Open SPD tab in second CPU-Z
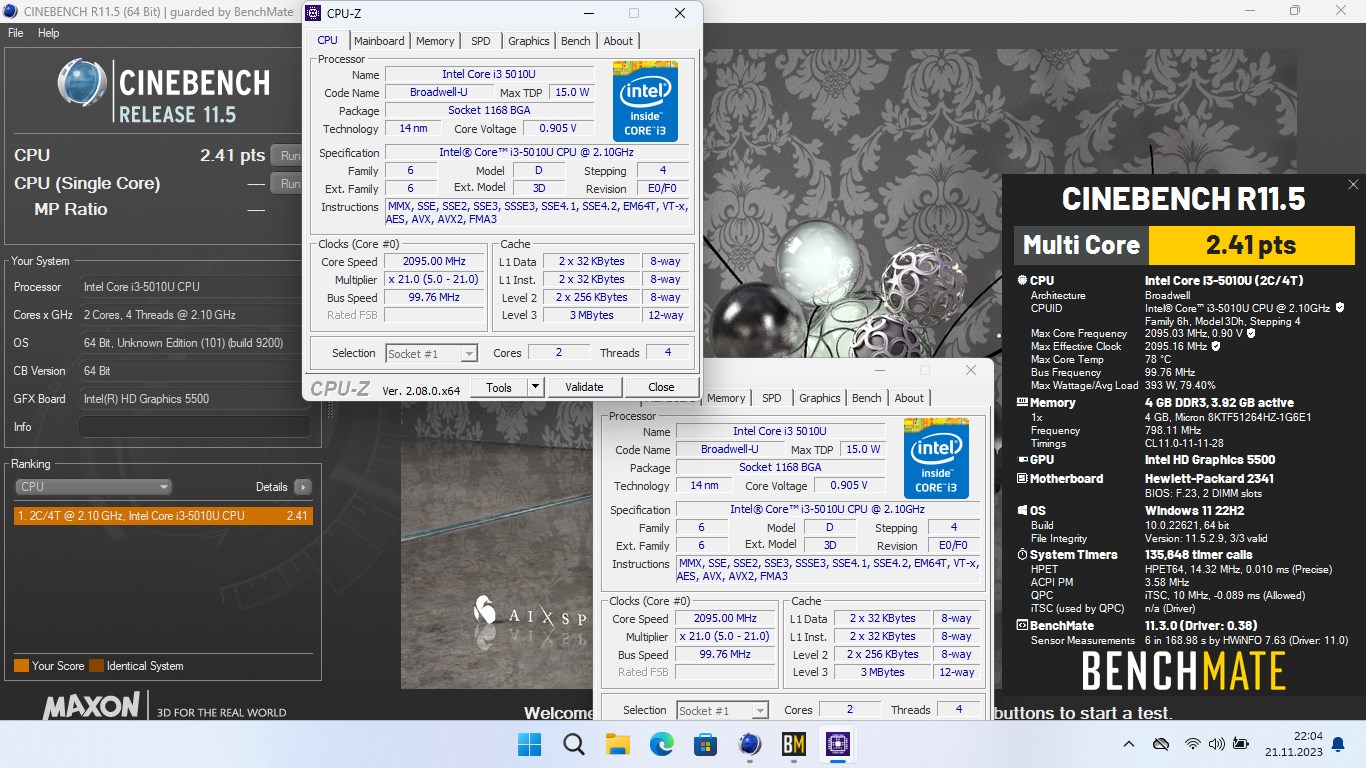Viewport: 1366px width, 768px height. click(772, 398)
